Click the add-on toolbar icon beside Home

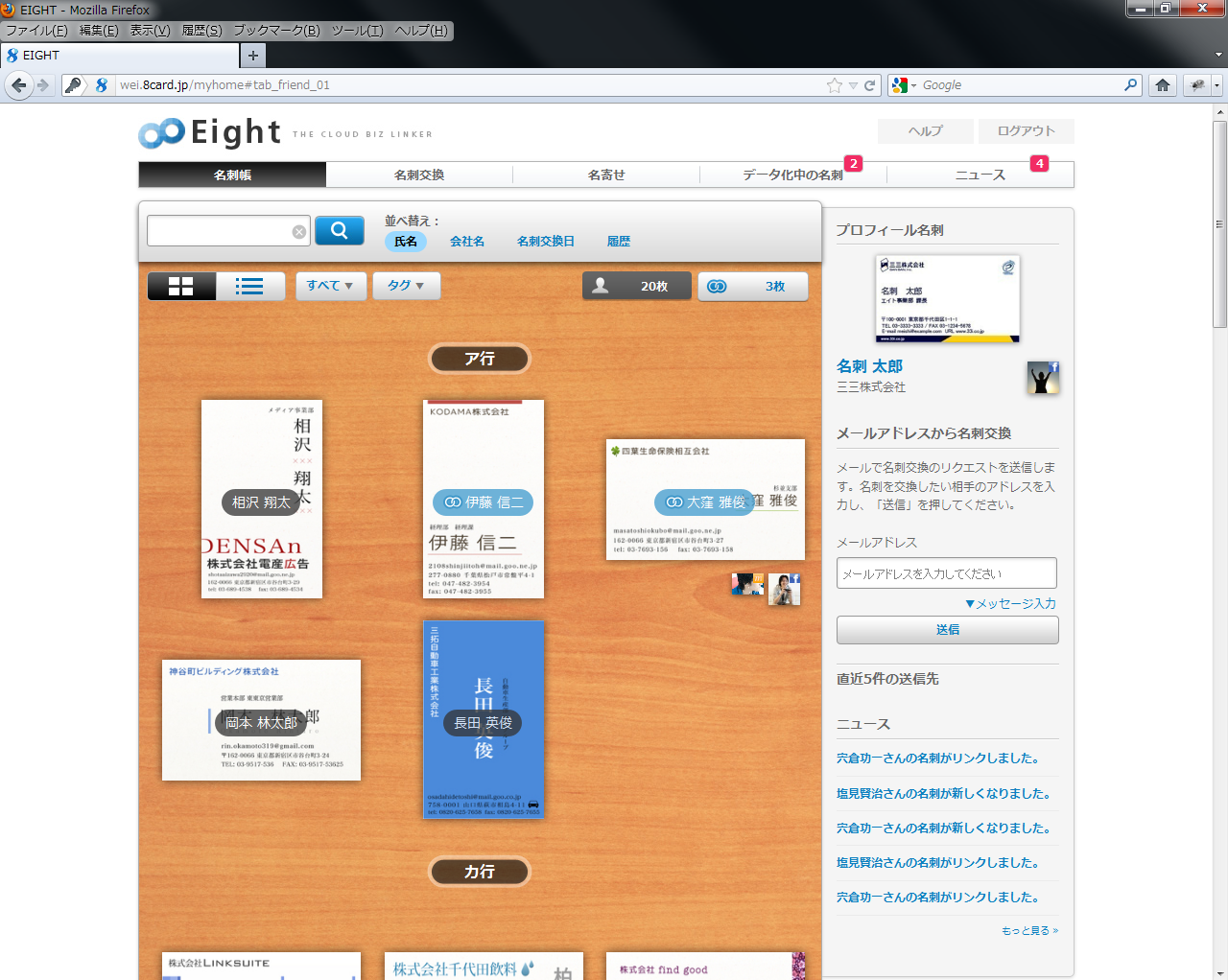click(1197, 85)
